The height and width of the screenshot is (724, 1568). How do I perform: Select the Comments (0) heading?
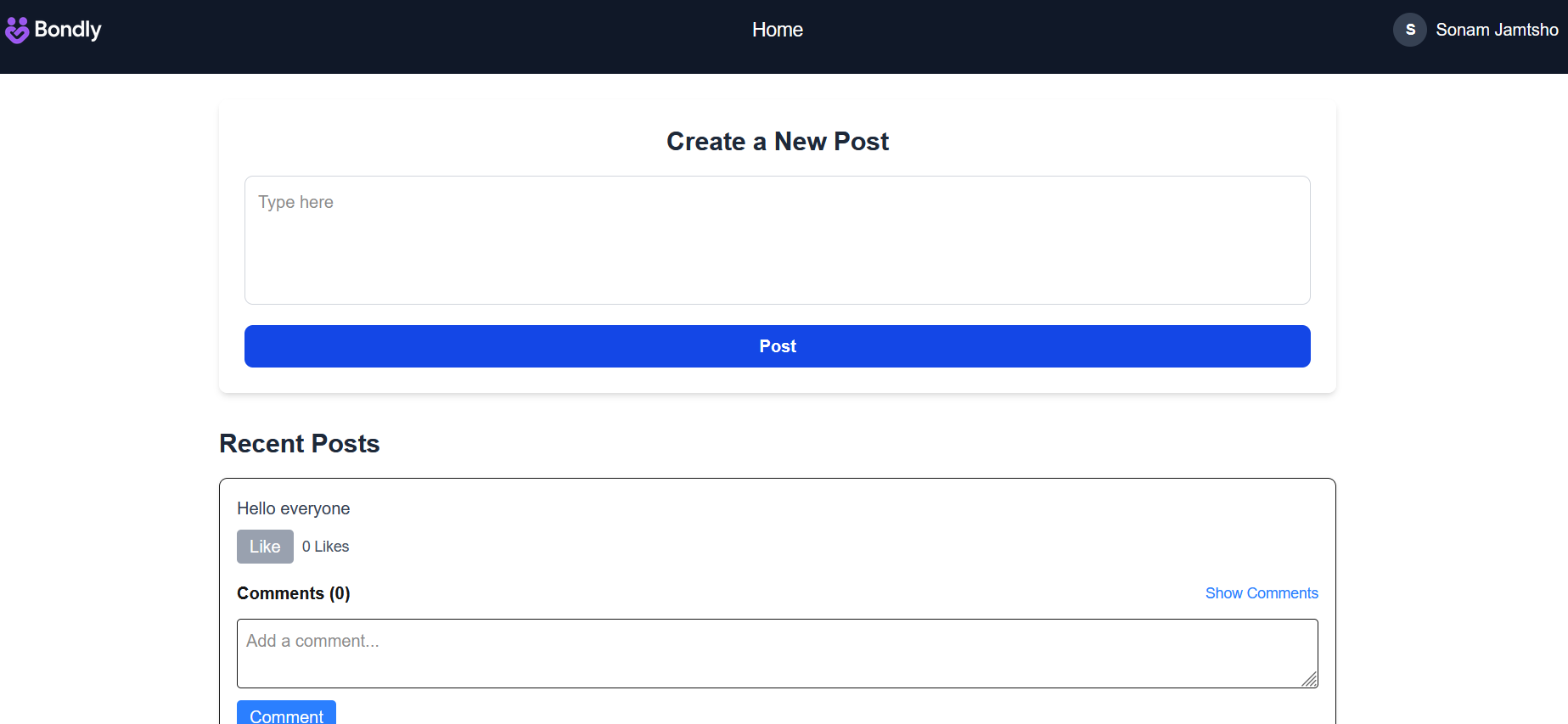coord(293,593)
